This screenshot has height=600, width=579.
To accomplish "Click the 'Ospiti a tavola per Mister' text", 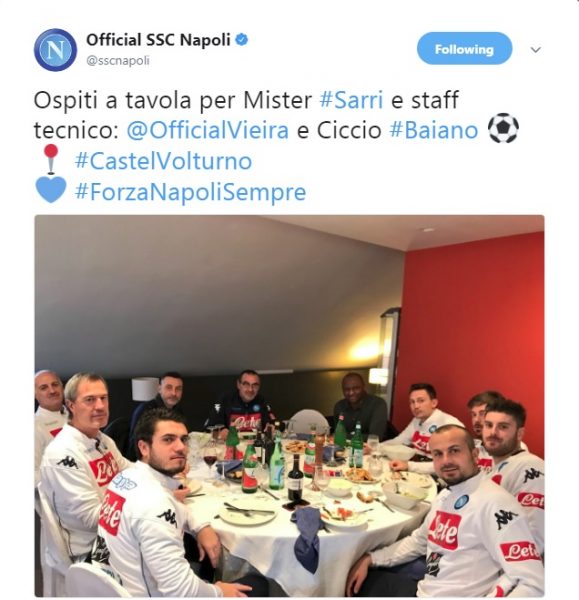I will click(x=173, y=101).
